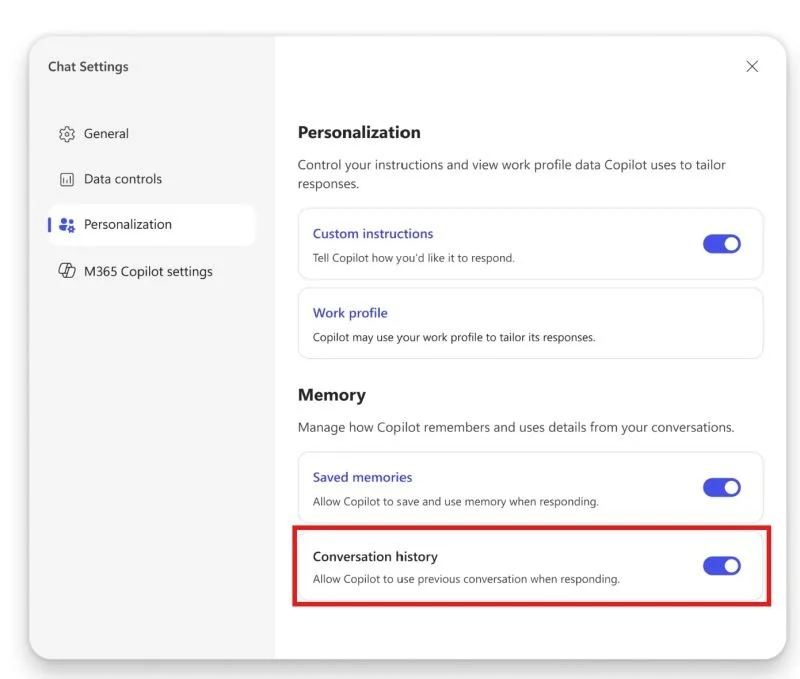
Task: Click the Work profile description text
Action: tap(453, 338)
